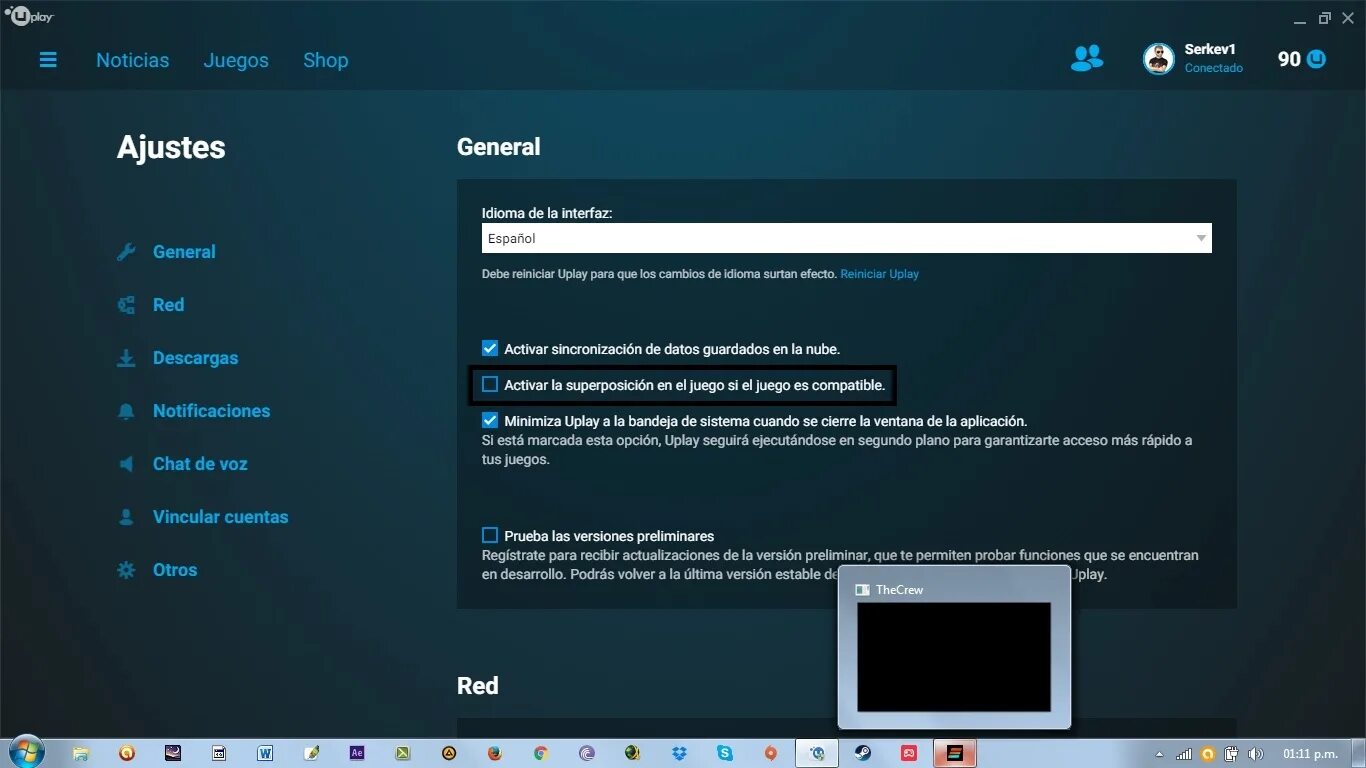Open the Windows Start menu

(25, 753)
